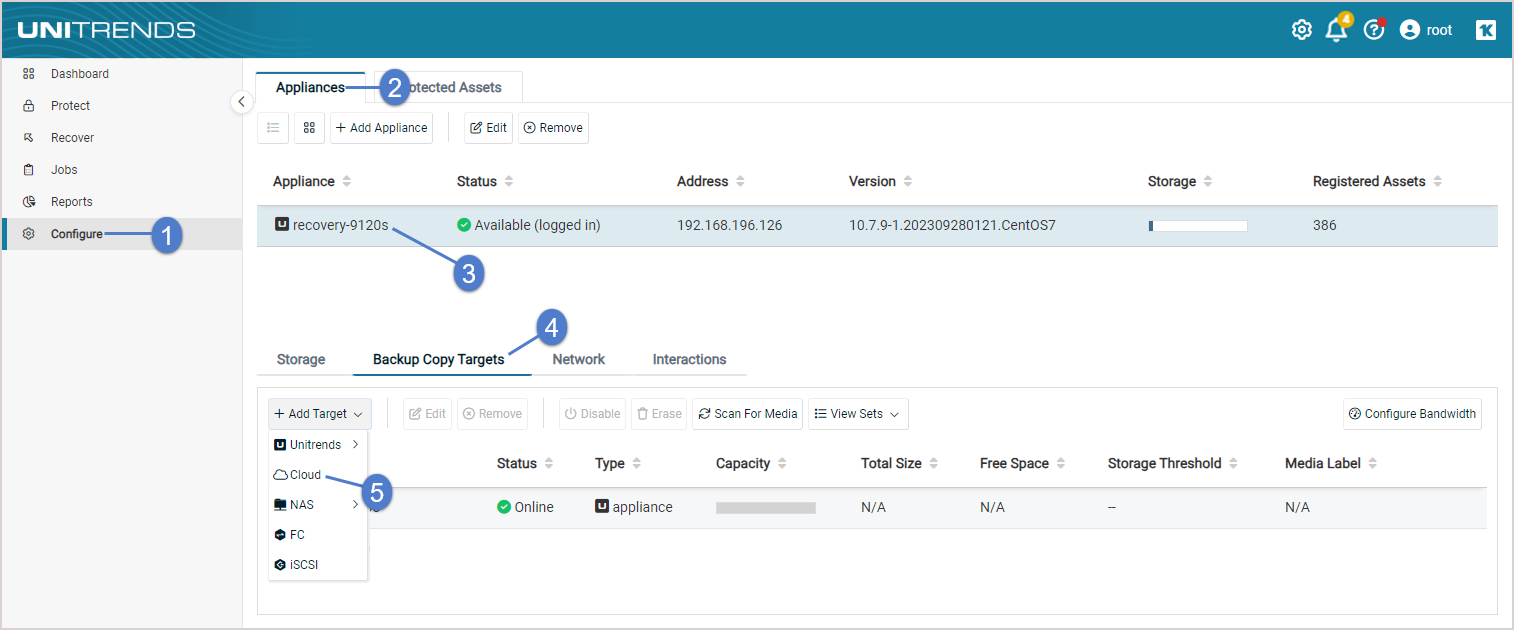Screen dimensions: 1514x630
Task: Expand the NAS submenu arrow
Action: [x=355, y=505]
